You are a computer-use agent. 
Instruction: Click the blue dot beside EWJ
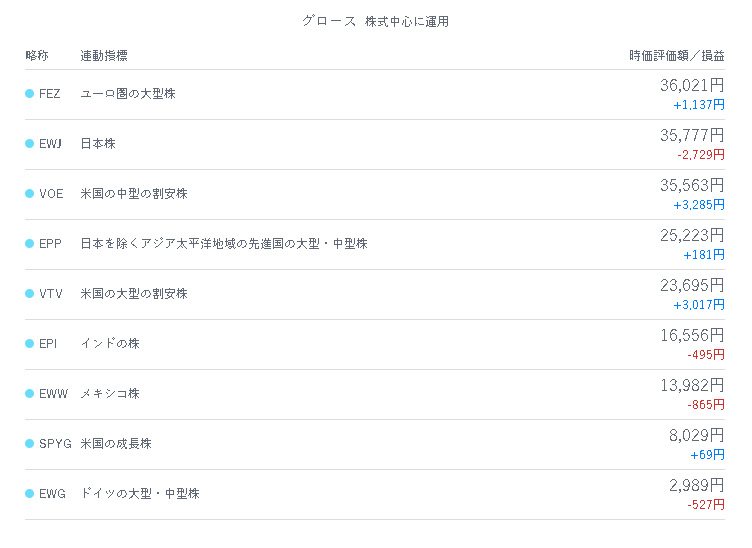point(29,143)
